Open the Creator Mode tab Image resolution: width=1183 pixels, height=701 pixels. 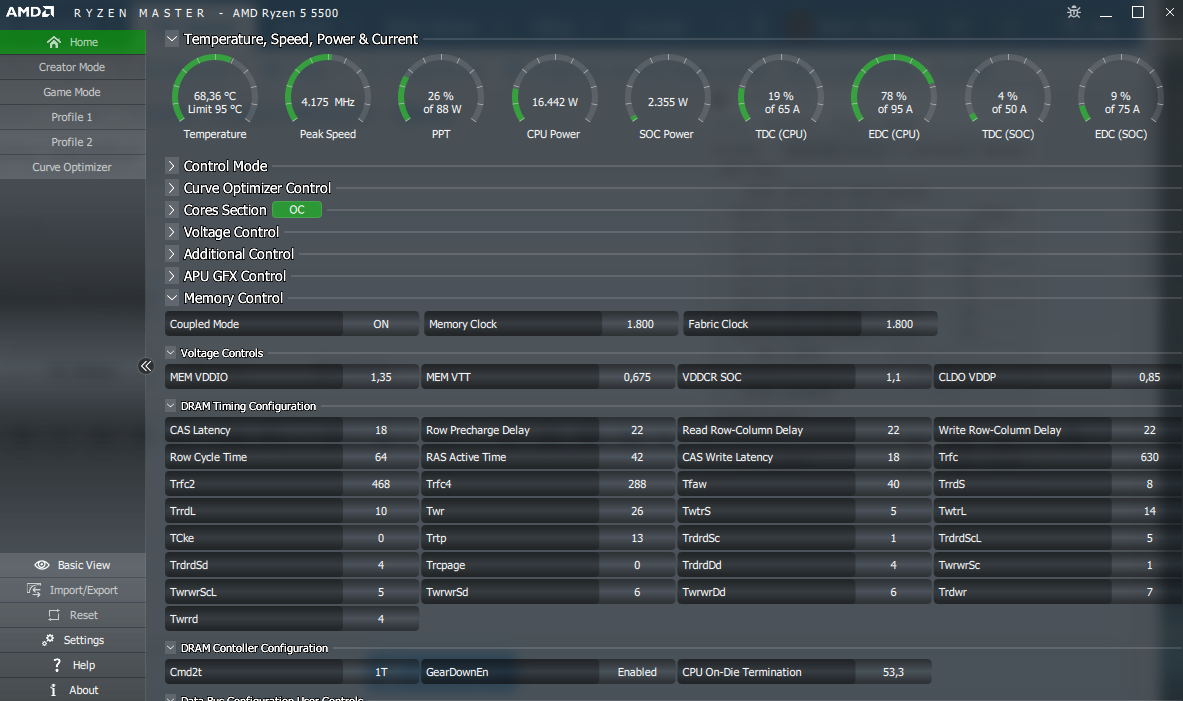tap(72, 67)
